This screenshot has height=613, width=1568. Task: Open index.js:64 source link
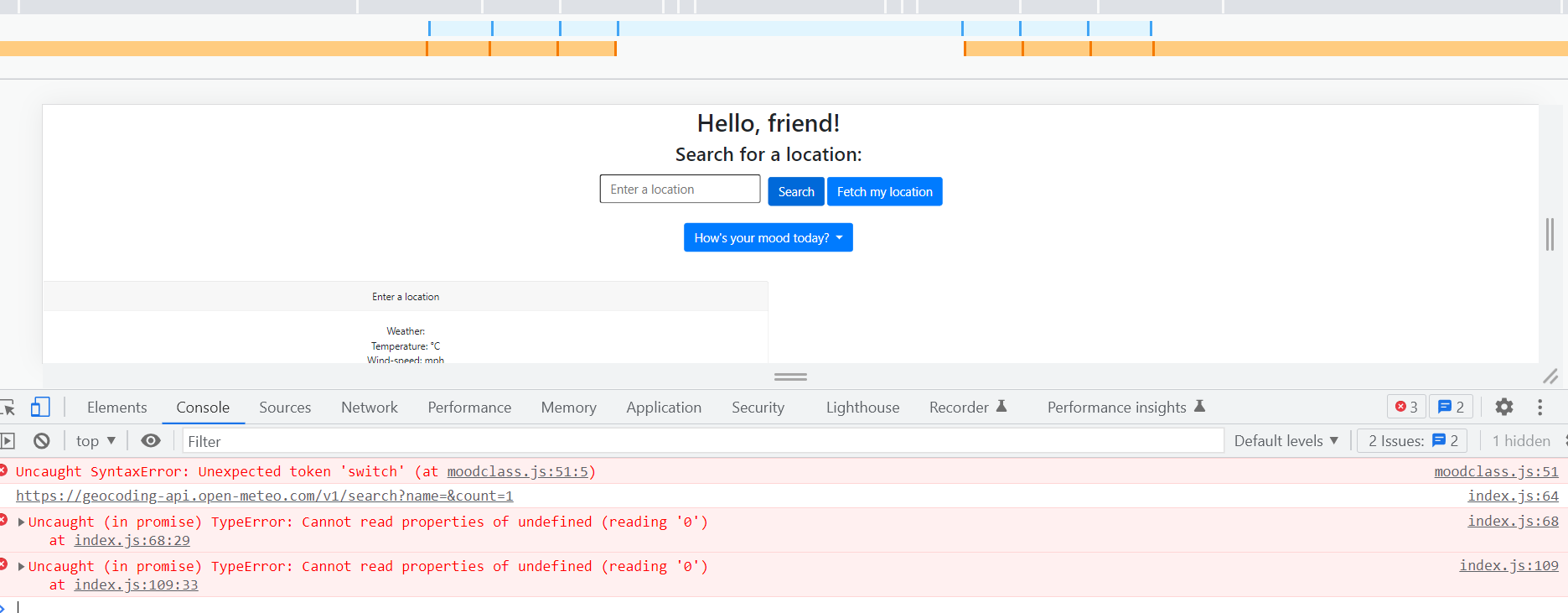[x=1514, y=496]
